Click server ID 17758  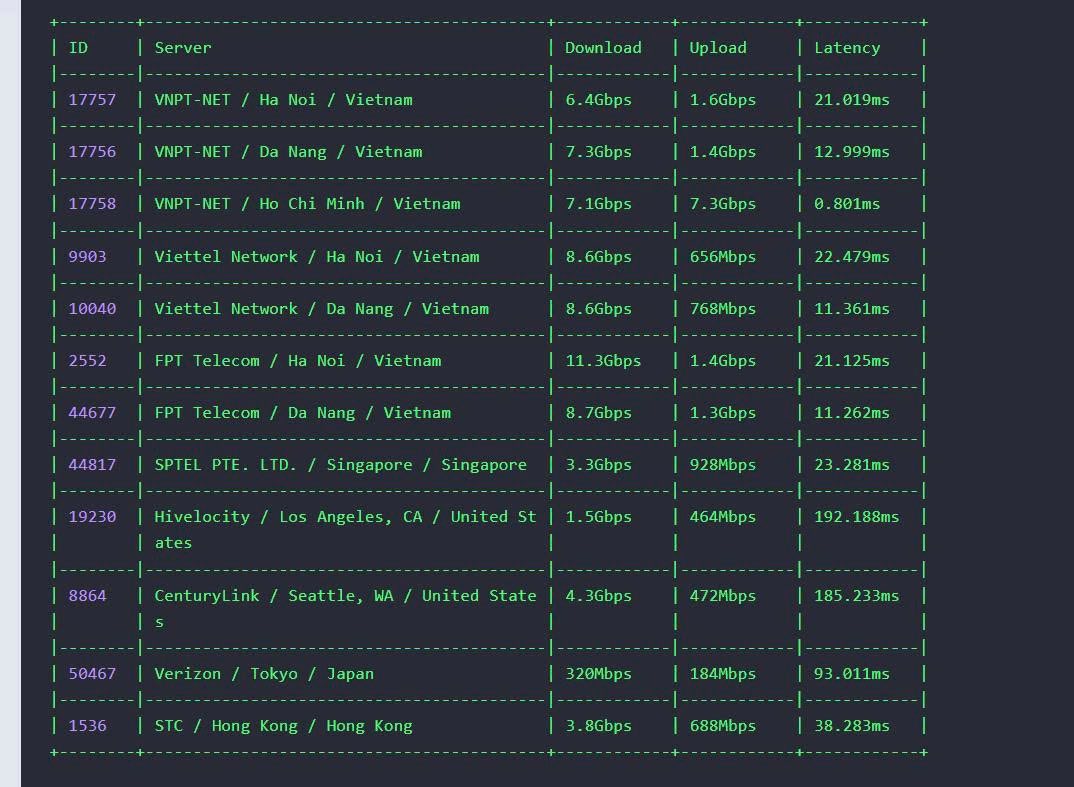(x=92, y=204)
